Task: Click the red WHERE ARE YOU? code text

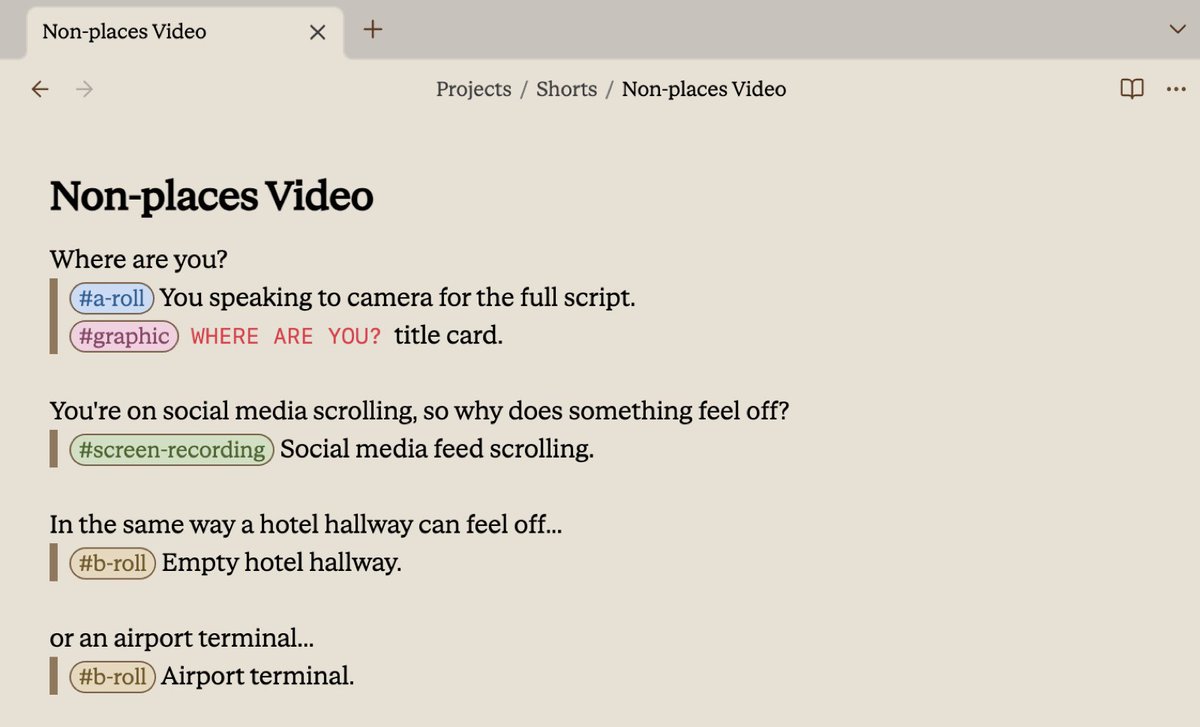Action: tap(286, 337)
